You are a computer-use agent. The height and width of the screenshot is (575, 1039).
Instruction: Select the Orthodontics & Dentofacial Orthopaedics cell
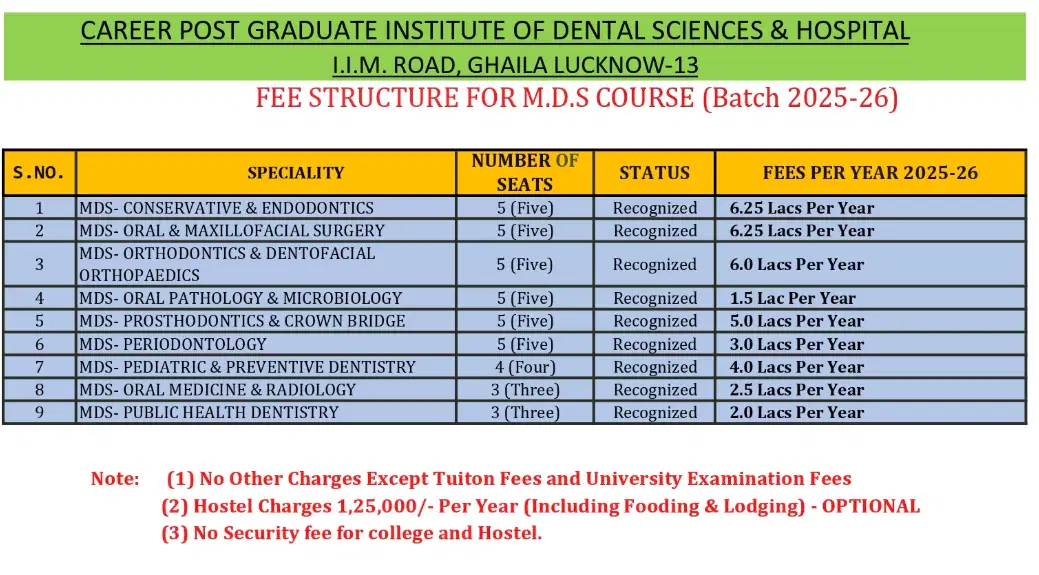click(227, 264)
